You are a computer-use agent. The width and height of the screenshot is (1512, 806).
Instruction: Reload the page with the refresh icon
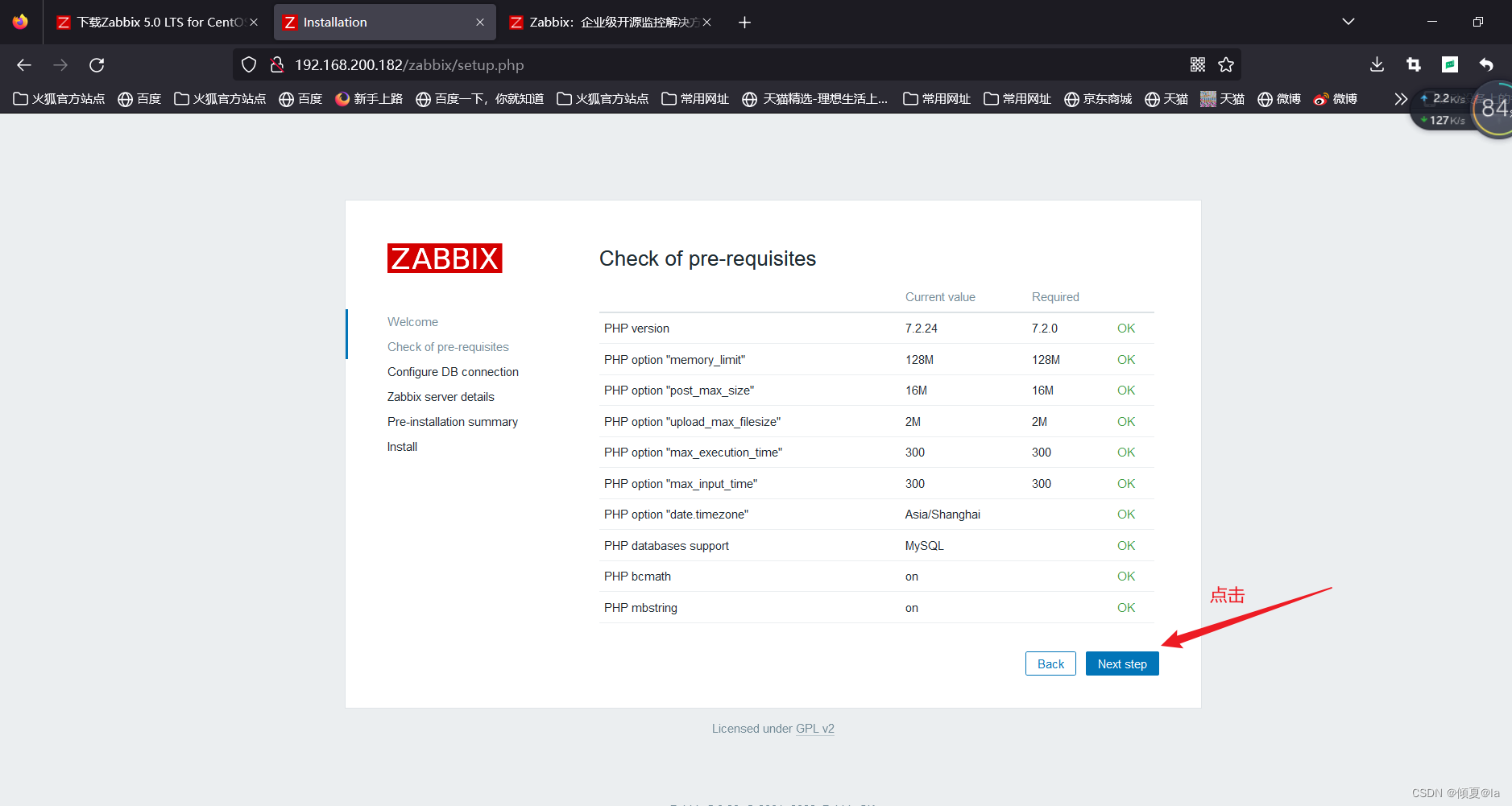click(97, 65)
